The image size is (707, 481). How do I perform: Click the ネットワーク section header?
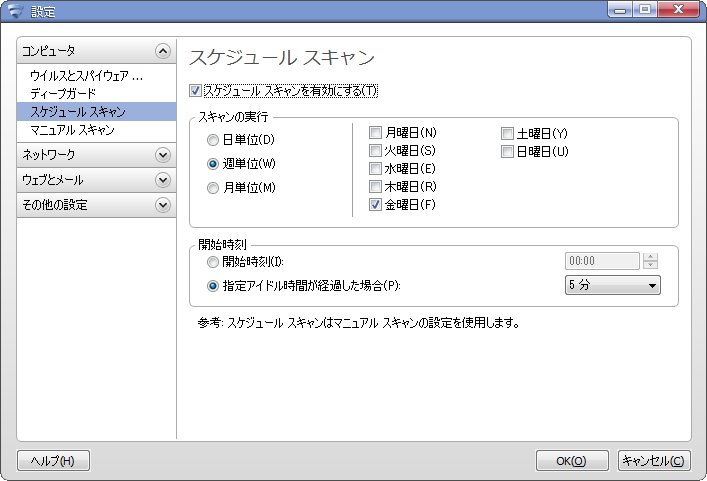(x=96, y=155)
